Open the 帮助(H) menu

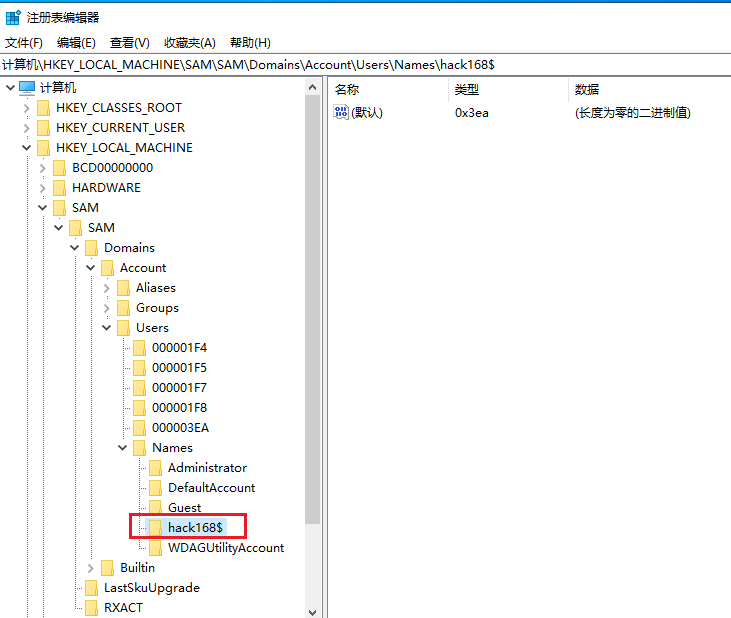[250, 42]
